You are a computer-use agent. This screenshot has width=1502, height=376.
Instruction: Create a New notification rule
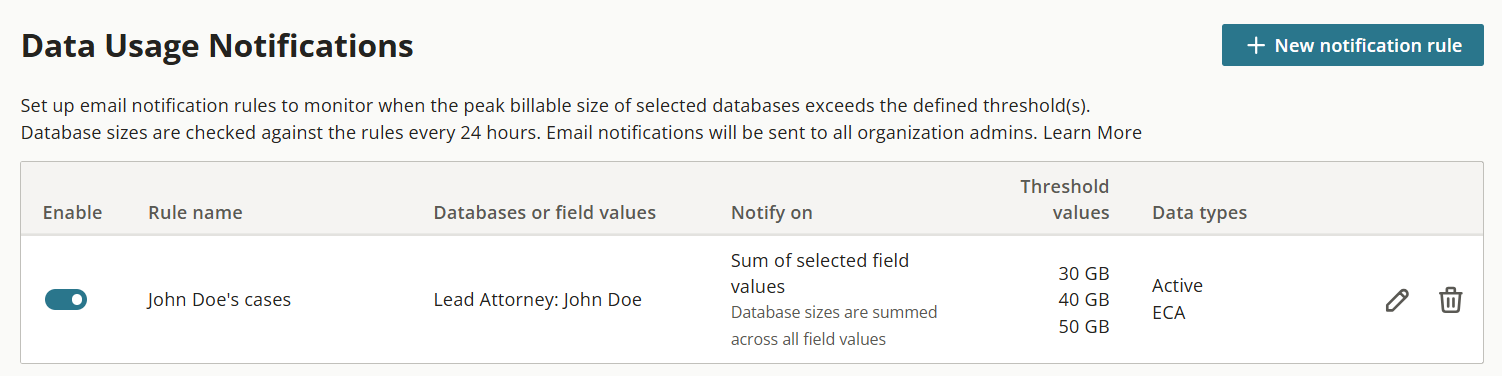1352,46
